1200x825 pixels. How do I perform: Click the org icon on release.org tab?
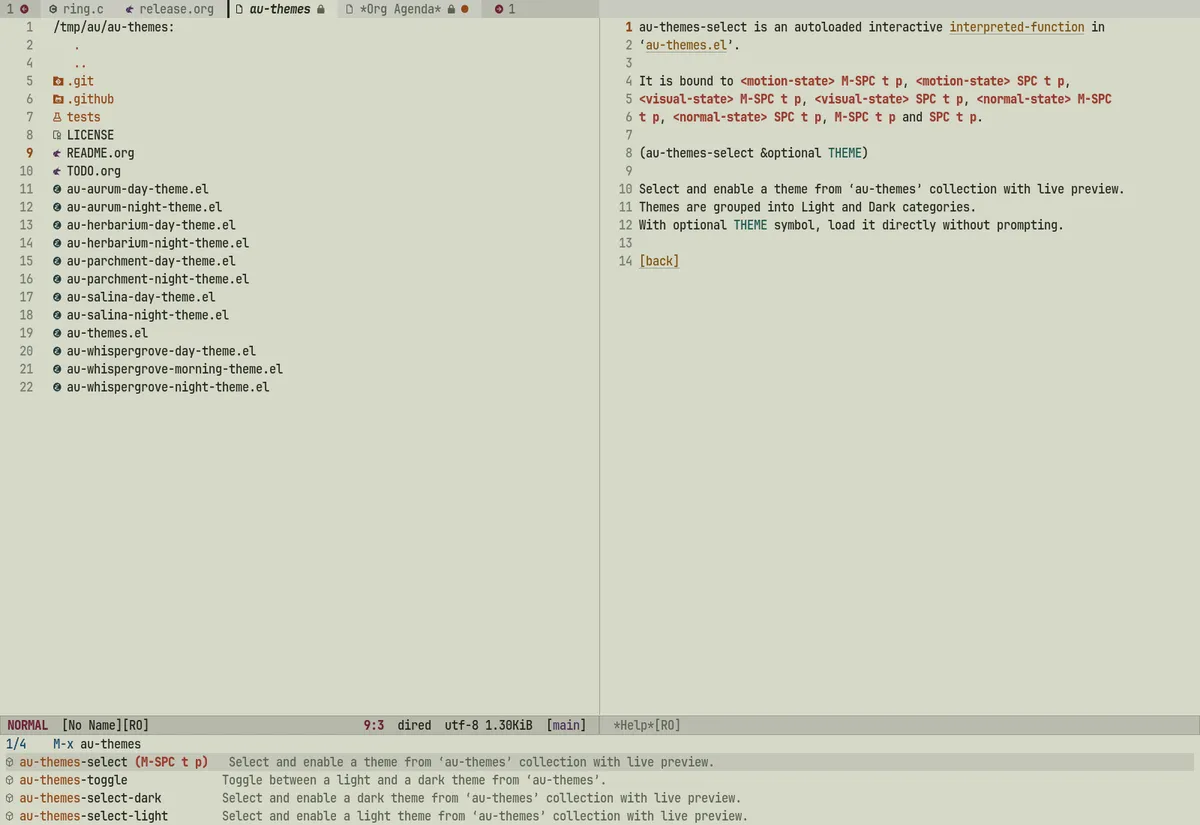click(130, 9)
